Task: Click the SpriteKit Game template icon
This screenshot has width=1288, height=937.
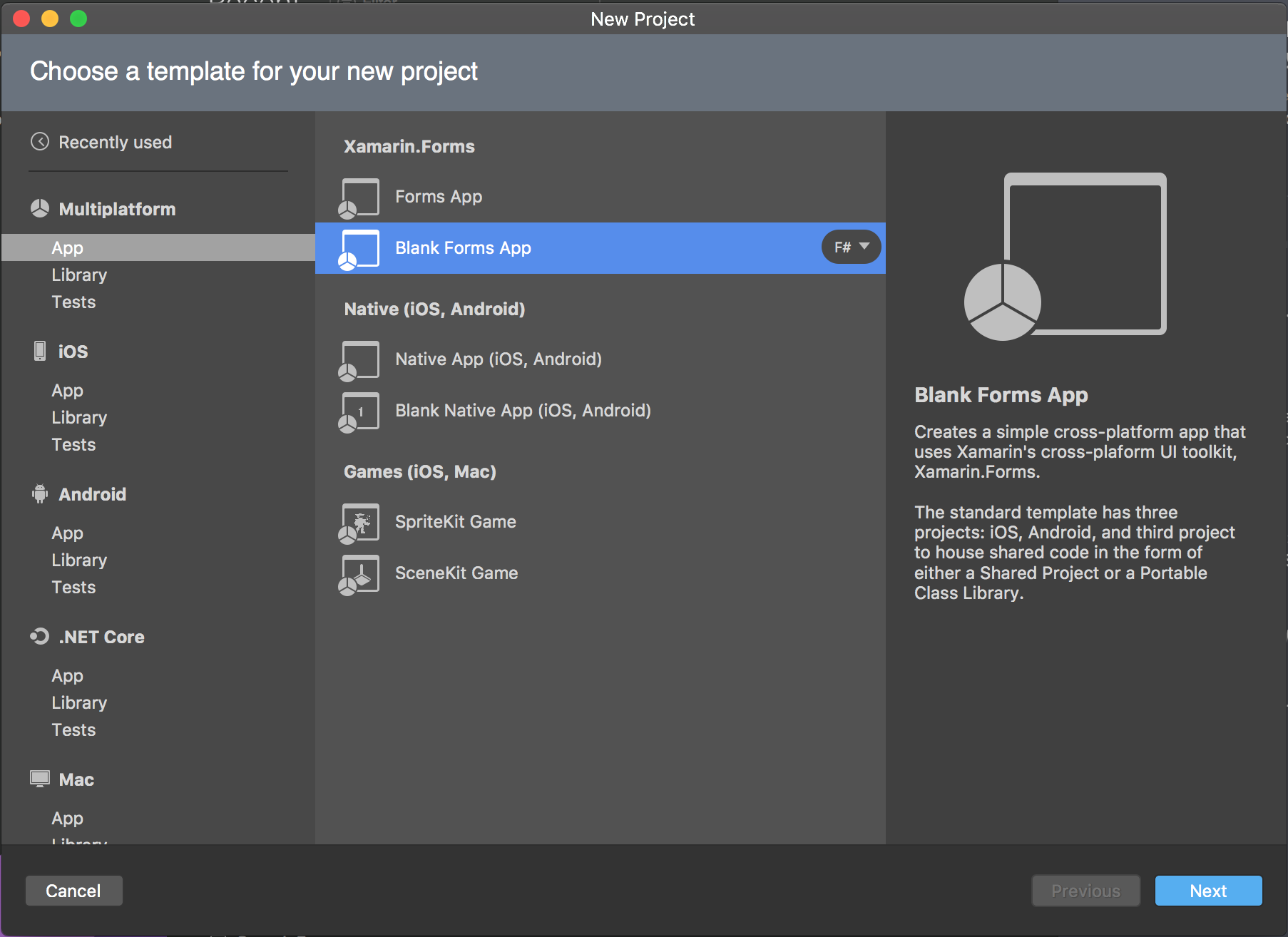Action: (359, 523)
